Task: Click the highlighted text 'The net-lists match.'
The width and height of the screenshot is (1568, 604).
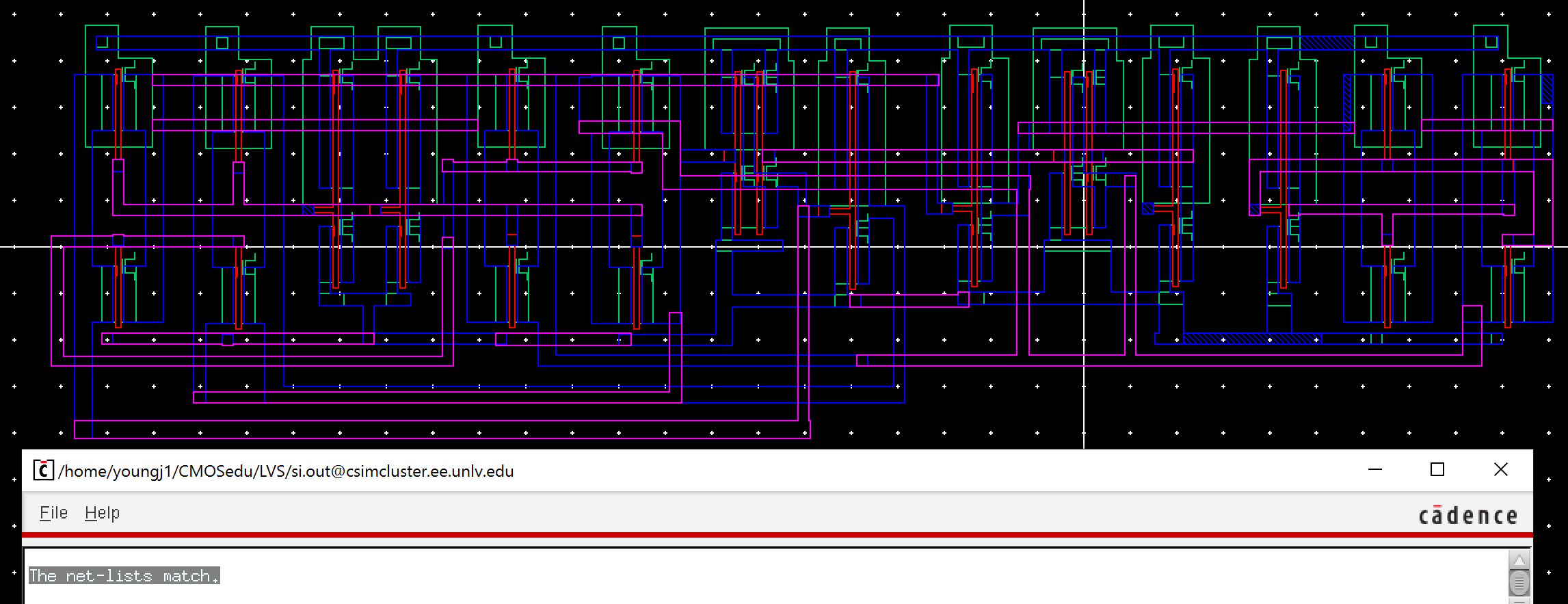Action: coord(124,576)
